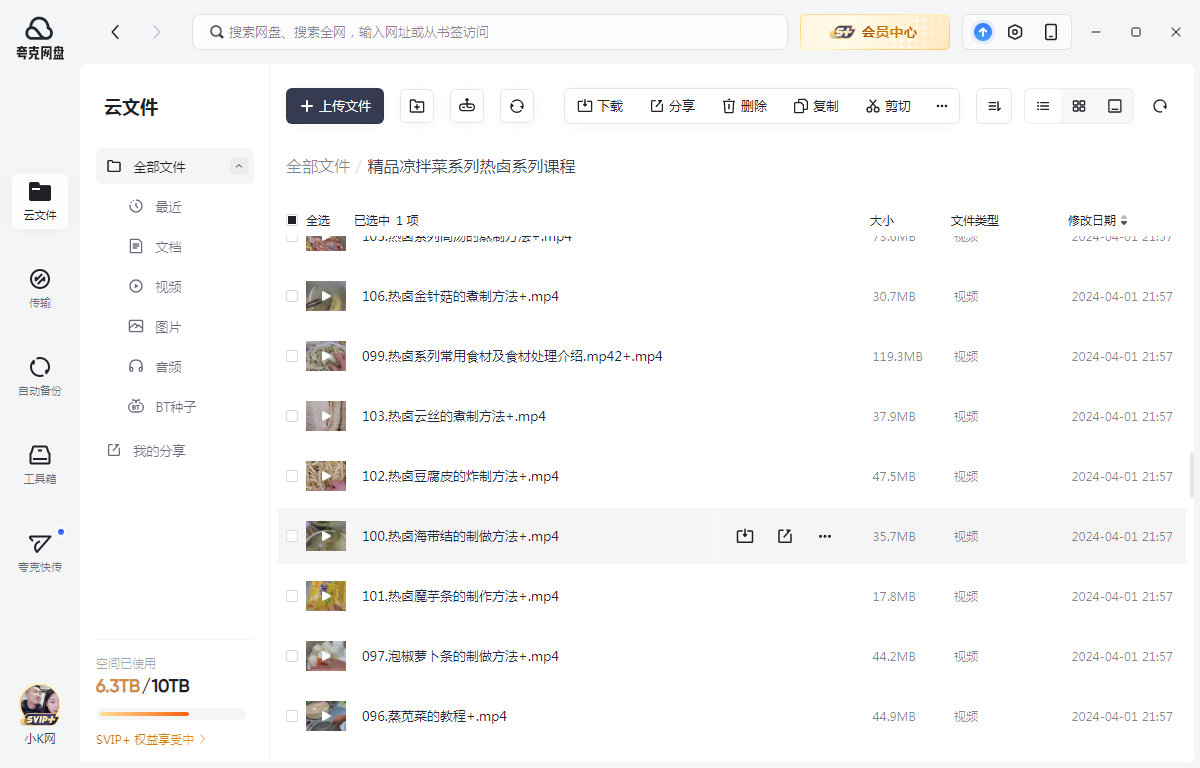1200x768 pixels.
Task: Open the sort order icon
Action: coord(994,106)
